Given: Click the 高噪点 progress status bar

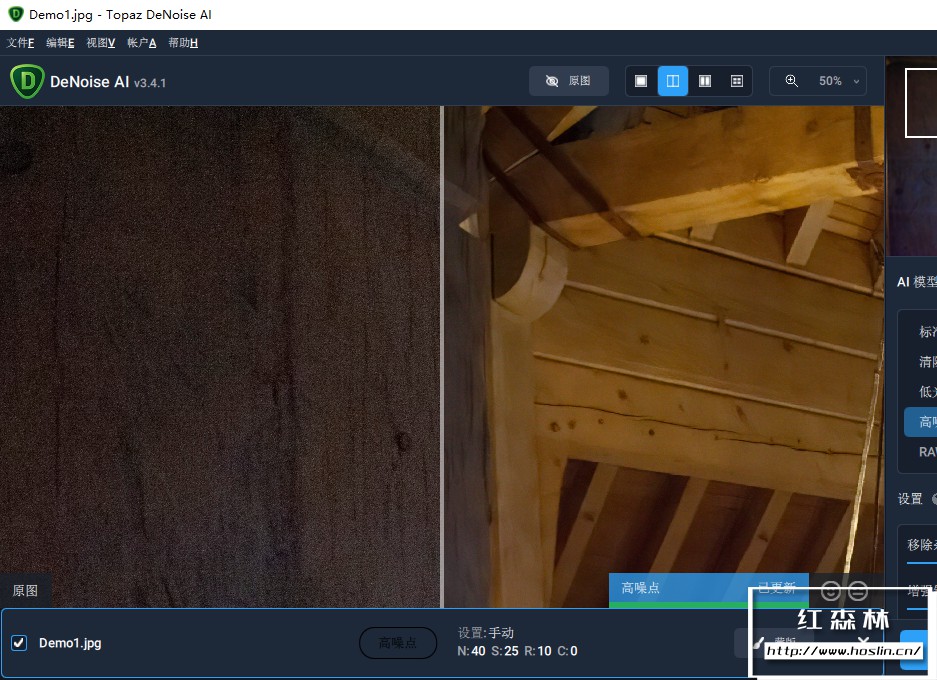Looking at the screenshot, I should pyautogui.click(x=709, y=590).
